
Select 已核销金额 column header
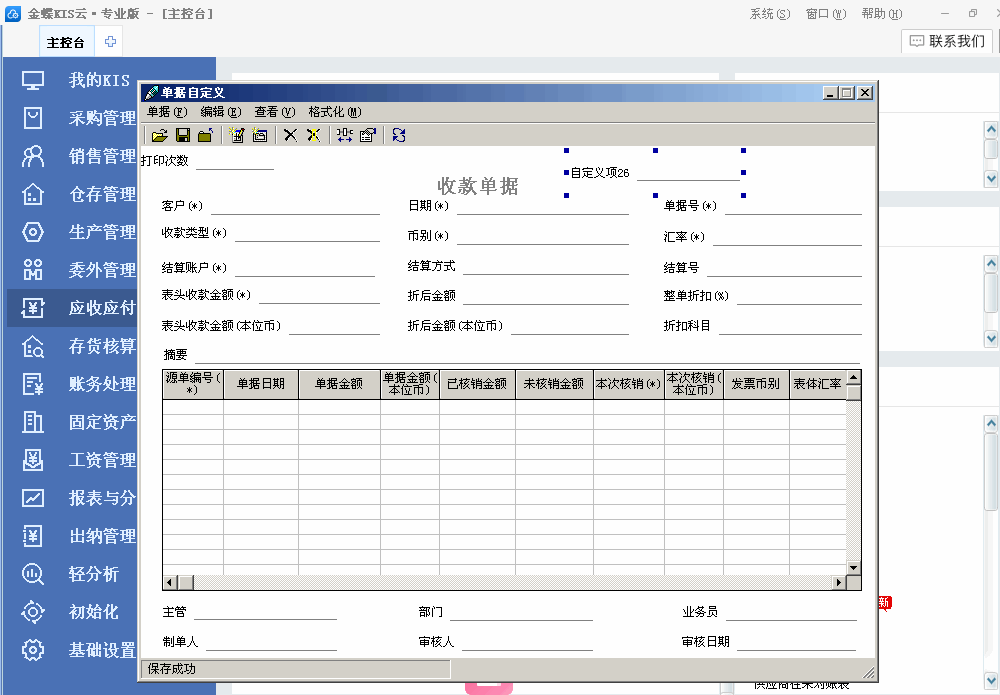click(x=477, y=384)
